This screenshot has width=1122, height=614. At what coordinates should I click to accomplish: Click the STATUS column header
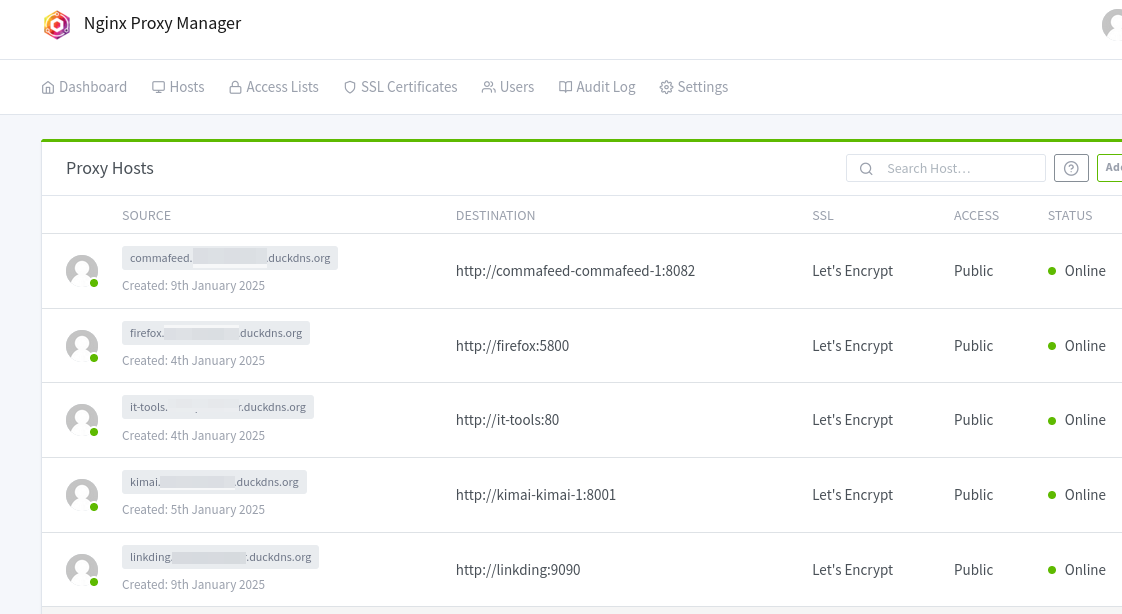click(x=1070, y=215)
